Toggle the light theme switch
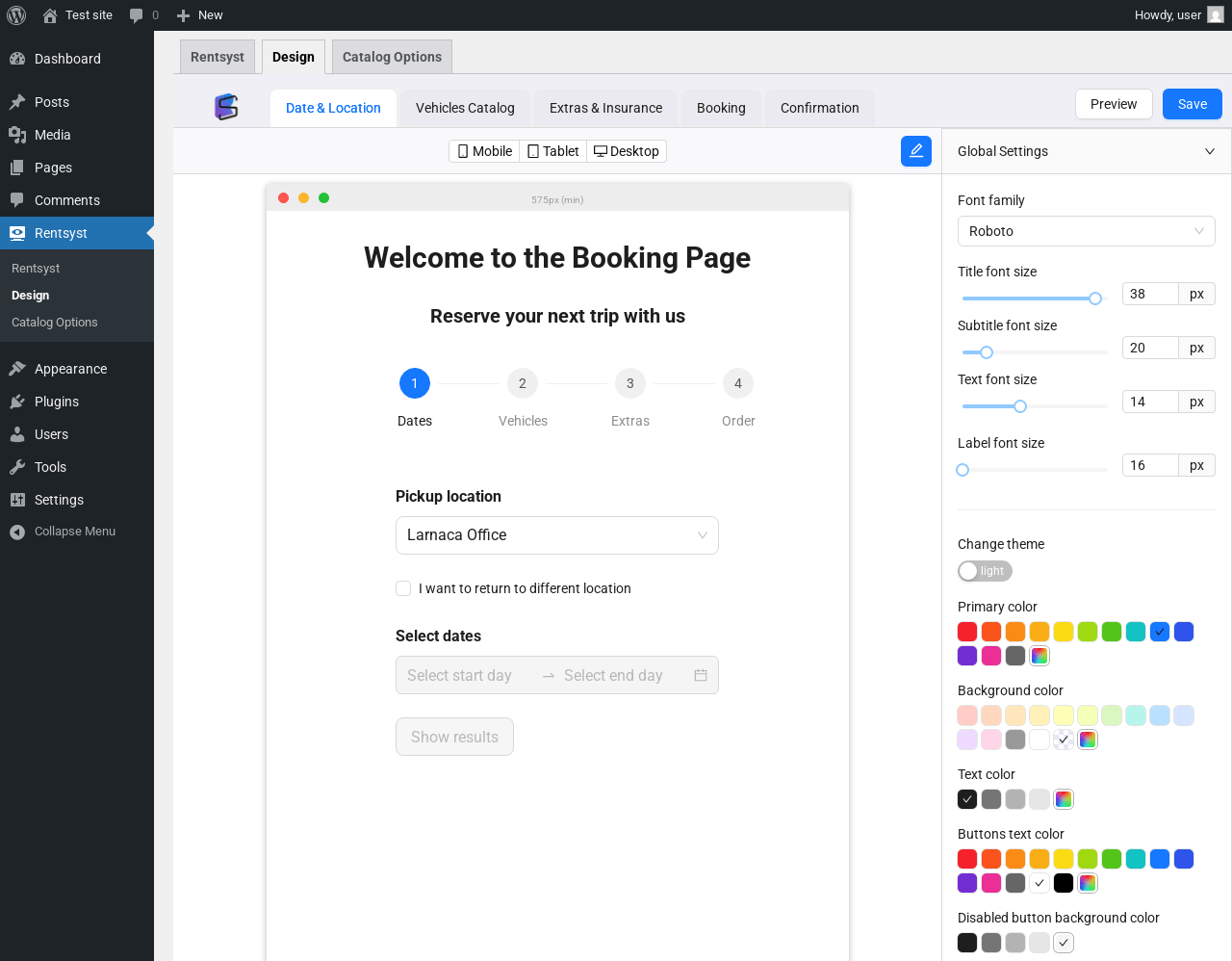This screenshot has width=1232, height=961. point(985,571)
